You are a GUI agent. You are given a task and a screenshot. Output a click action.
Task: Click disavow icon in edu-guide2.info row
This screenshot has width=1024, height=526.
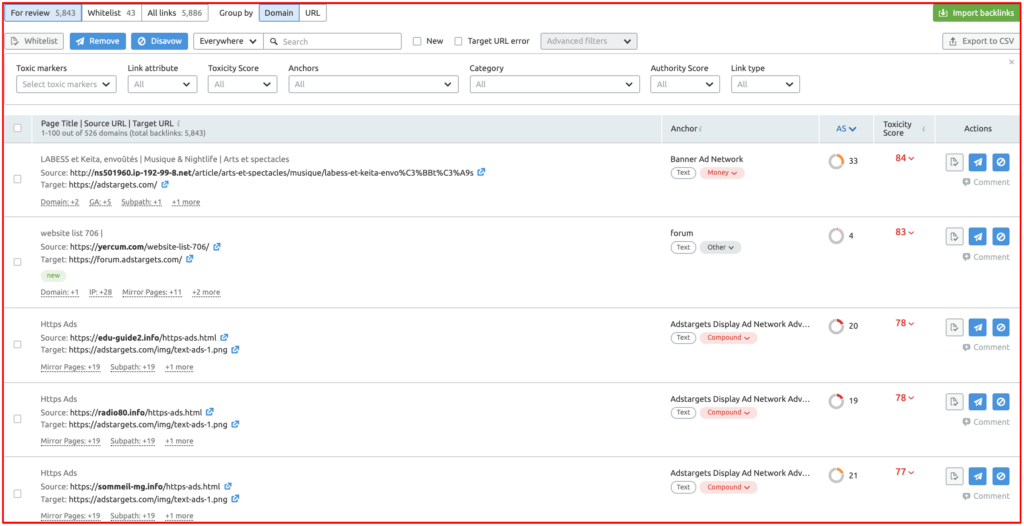[1000, 326]
